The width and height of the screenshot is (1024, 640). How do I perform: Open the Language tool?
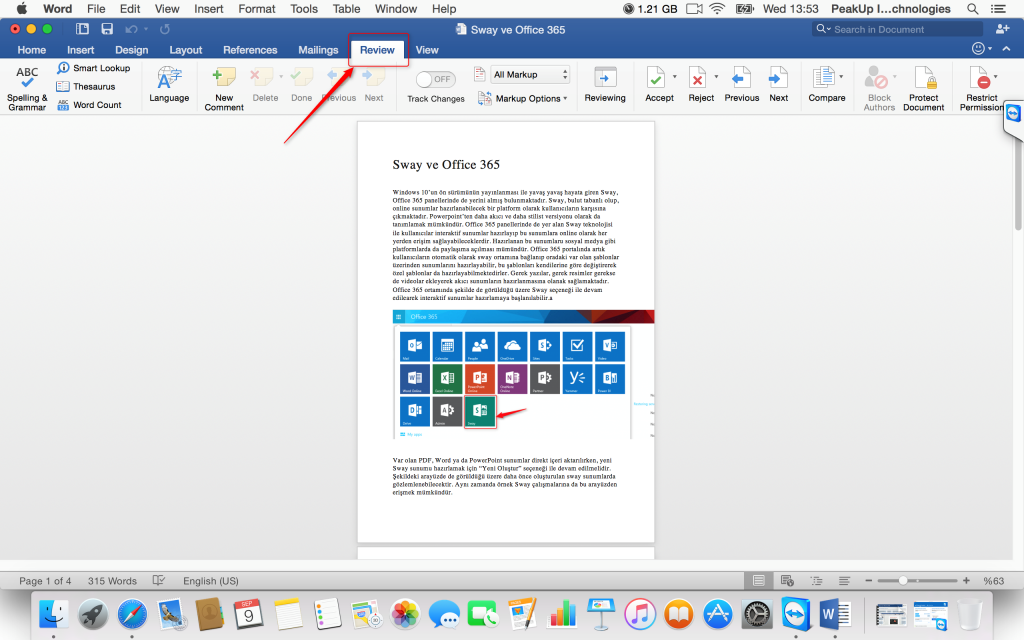[x=169, y=85]
